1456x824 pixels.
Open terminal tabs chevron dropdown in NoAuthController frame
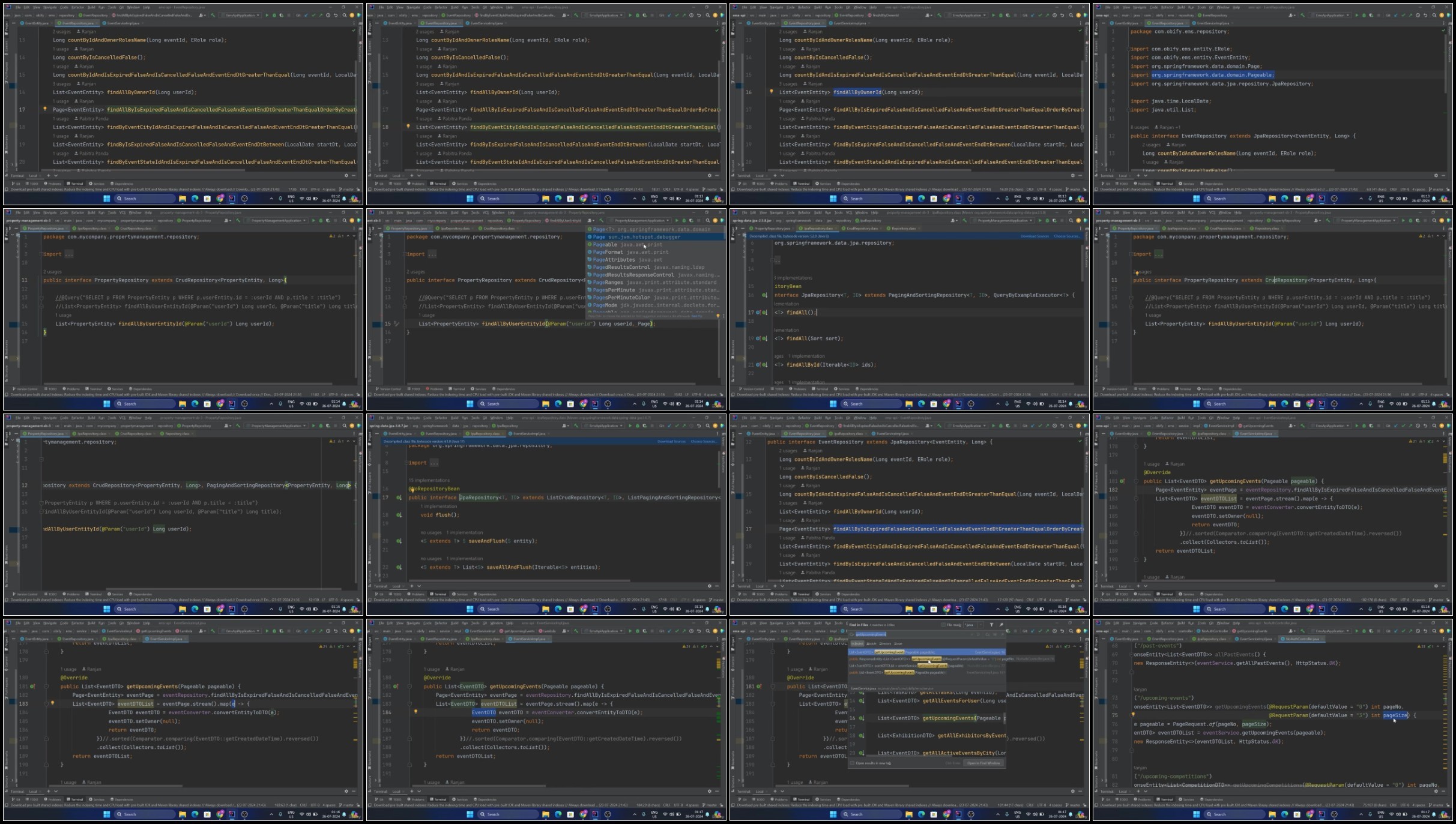pyautogui.click(x=1146, y=791)
